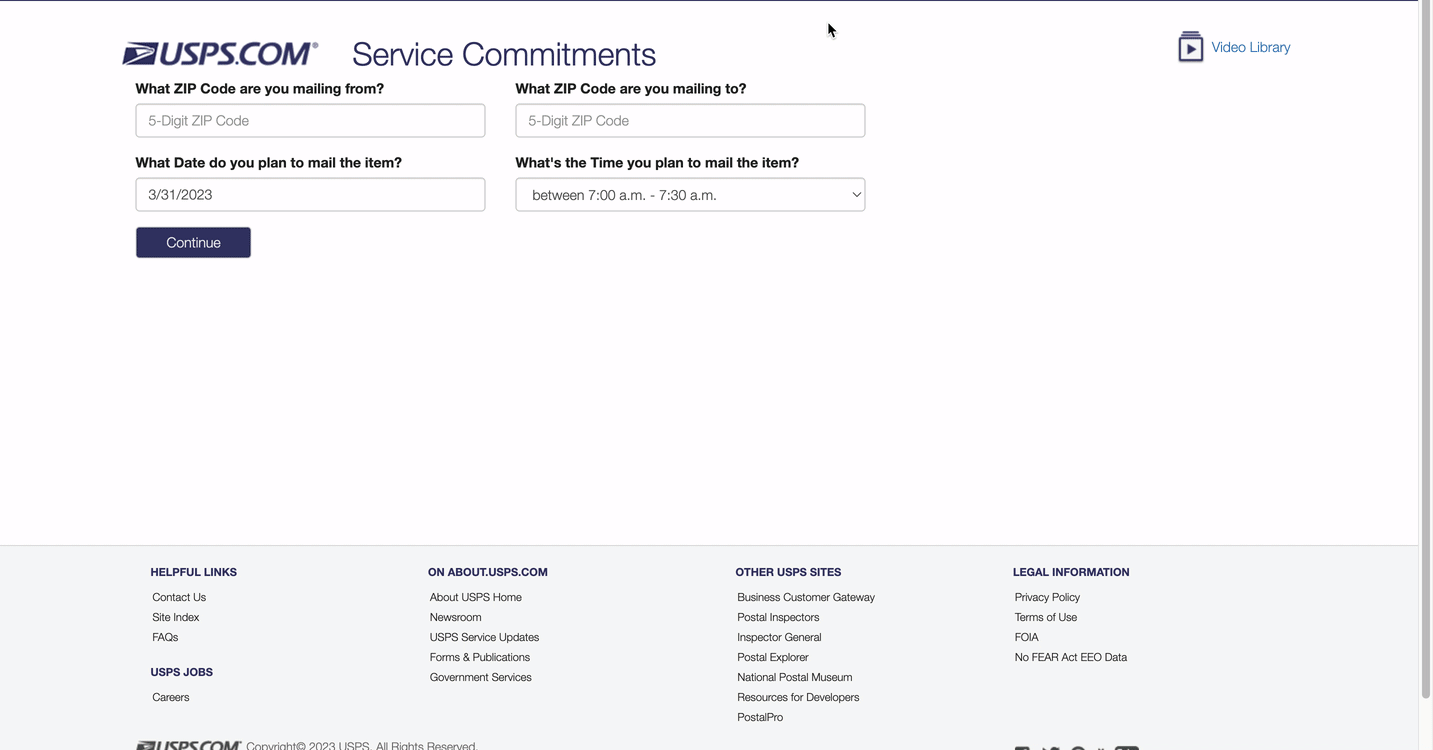
Task: Click the mailing-from ZIP Code field
Action: (310, 121)
